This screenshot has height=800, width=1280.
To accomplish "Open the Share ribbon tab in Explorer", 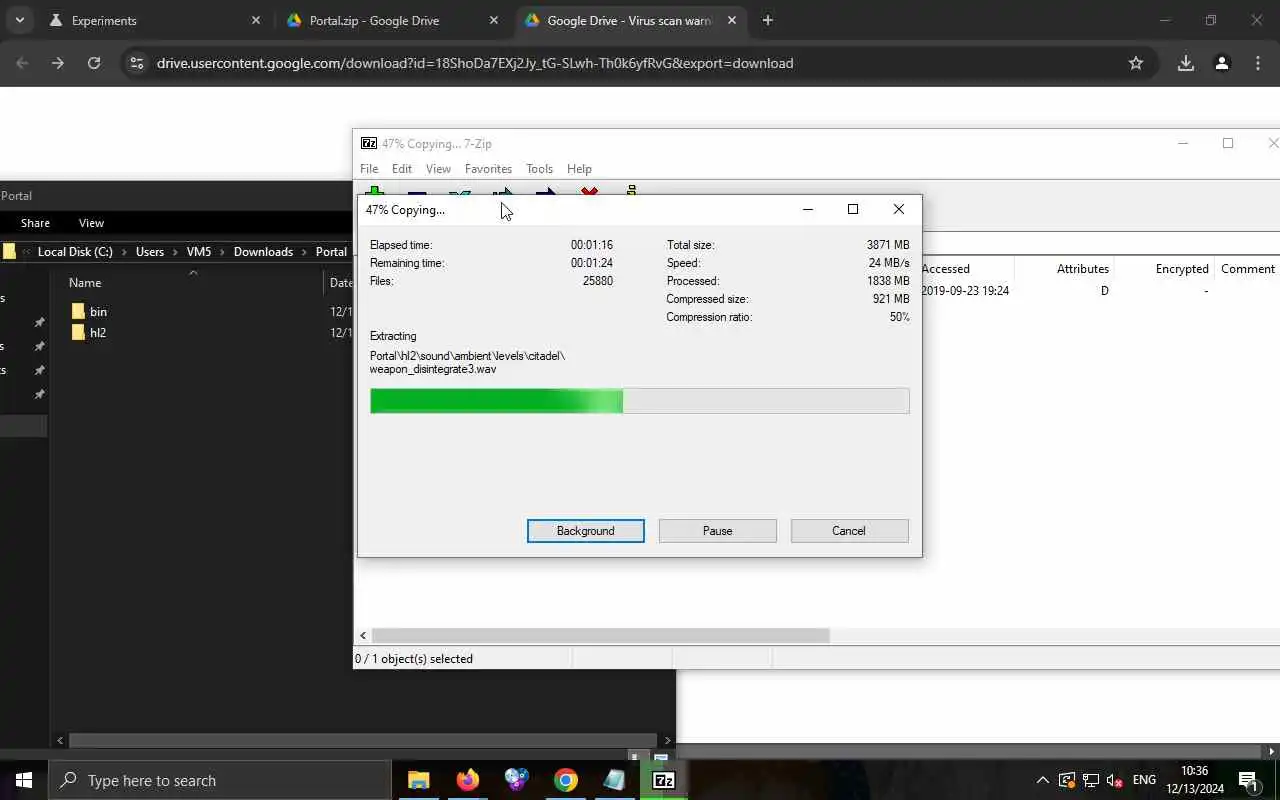I will [35, 223].
